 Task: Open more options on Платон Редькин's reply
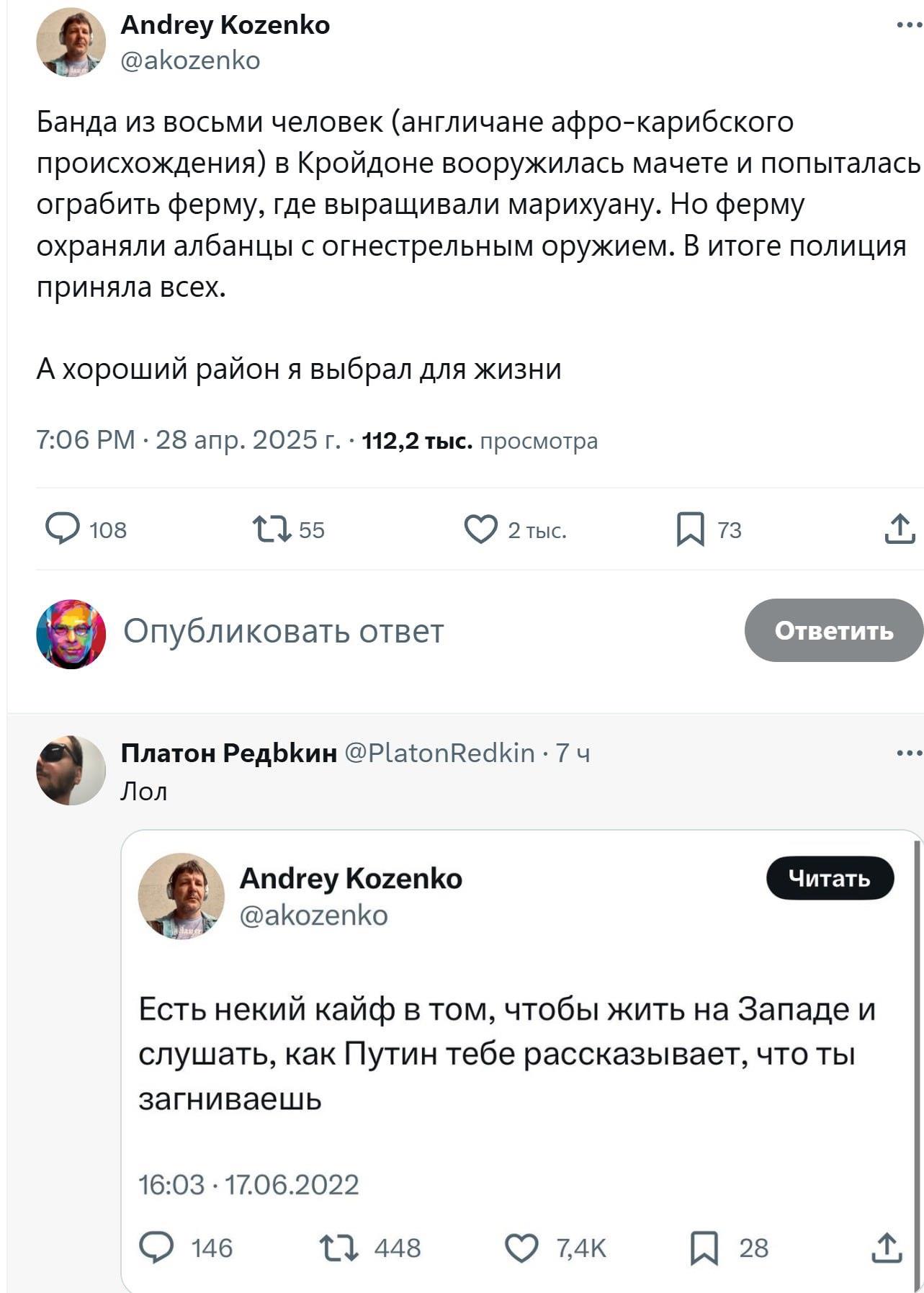pos(909,754)
